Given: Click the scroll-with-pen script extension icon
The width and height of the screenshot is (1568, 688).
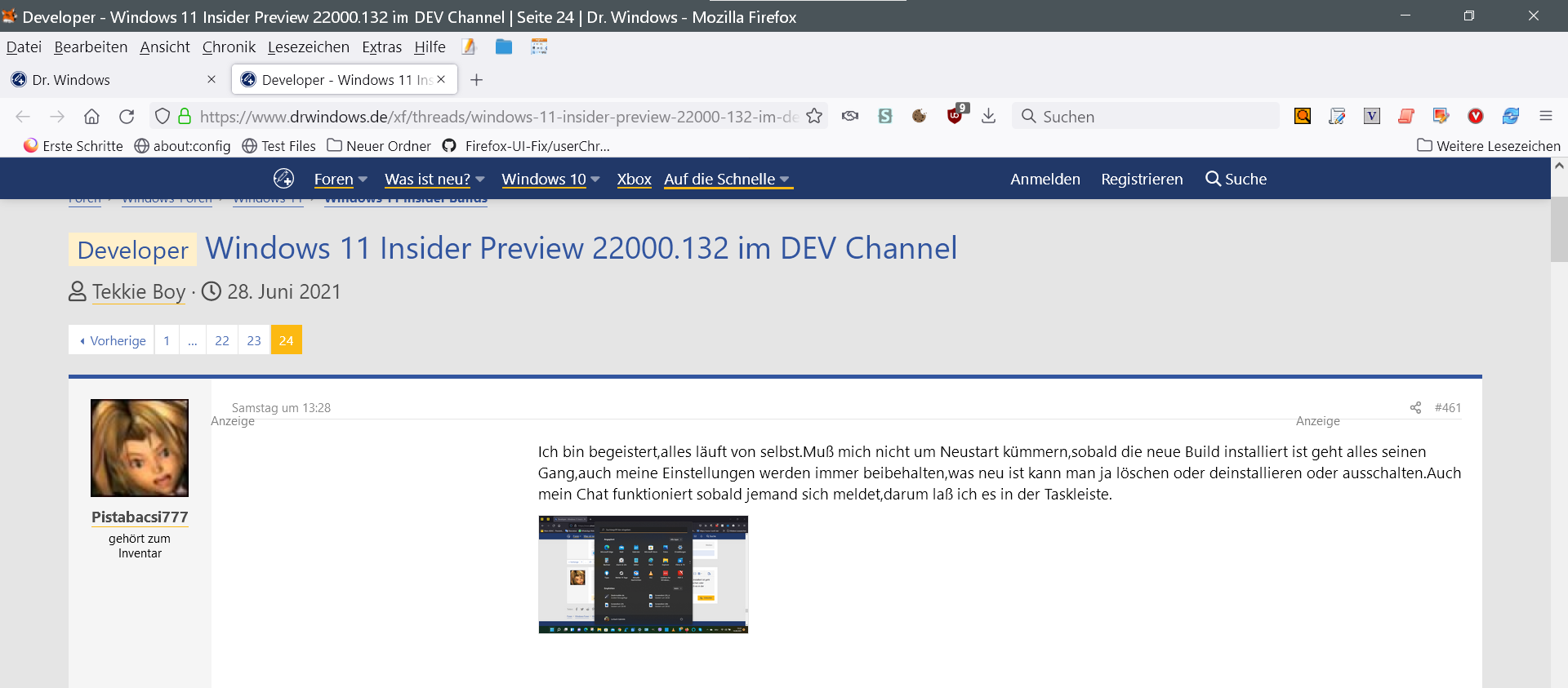Looking at the screenshot, I should [1337, 116].
